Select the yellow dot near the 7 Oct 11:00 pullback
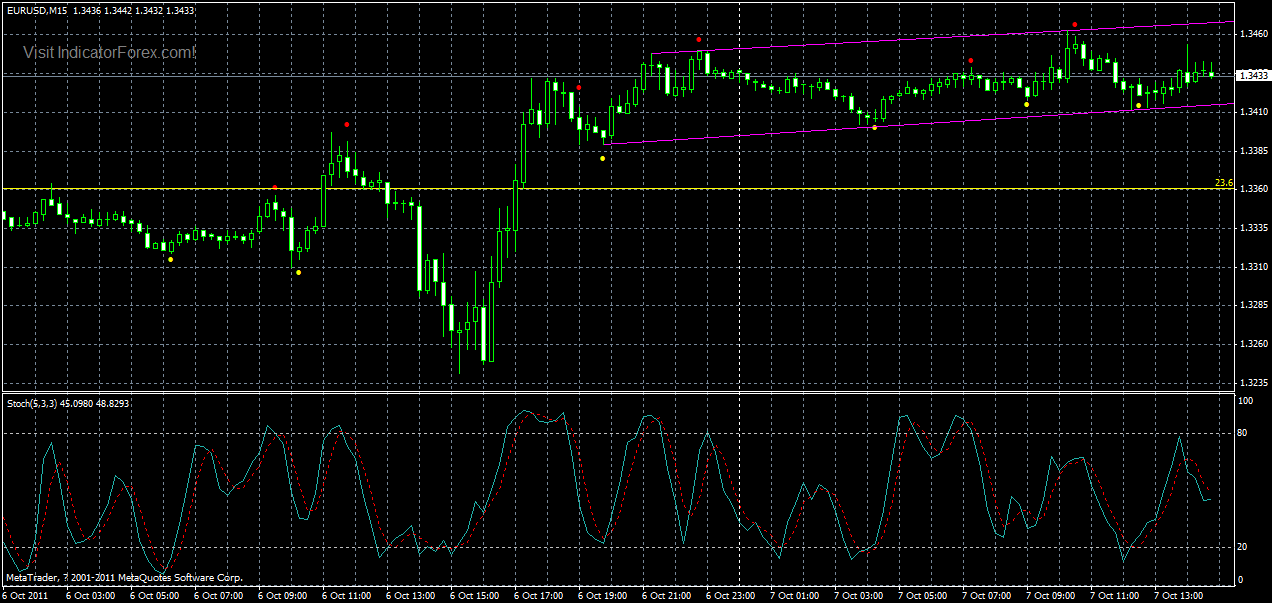The height and width of the screenshot is (603, 1272). click(x=1139, y=105)
